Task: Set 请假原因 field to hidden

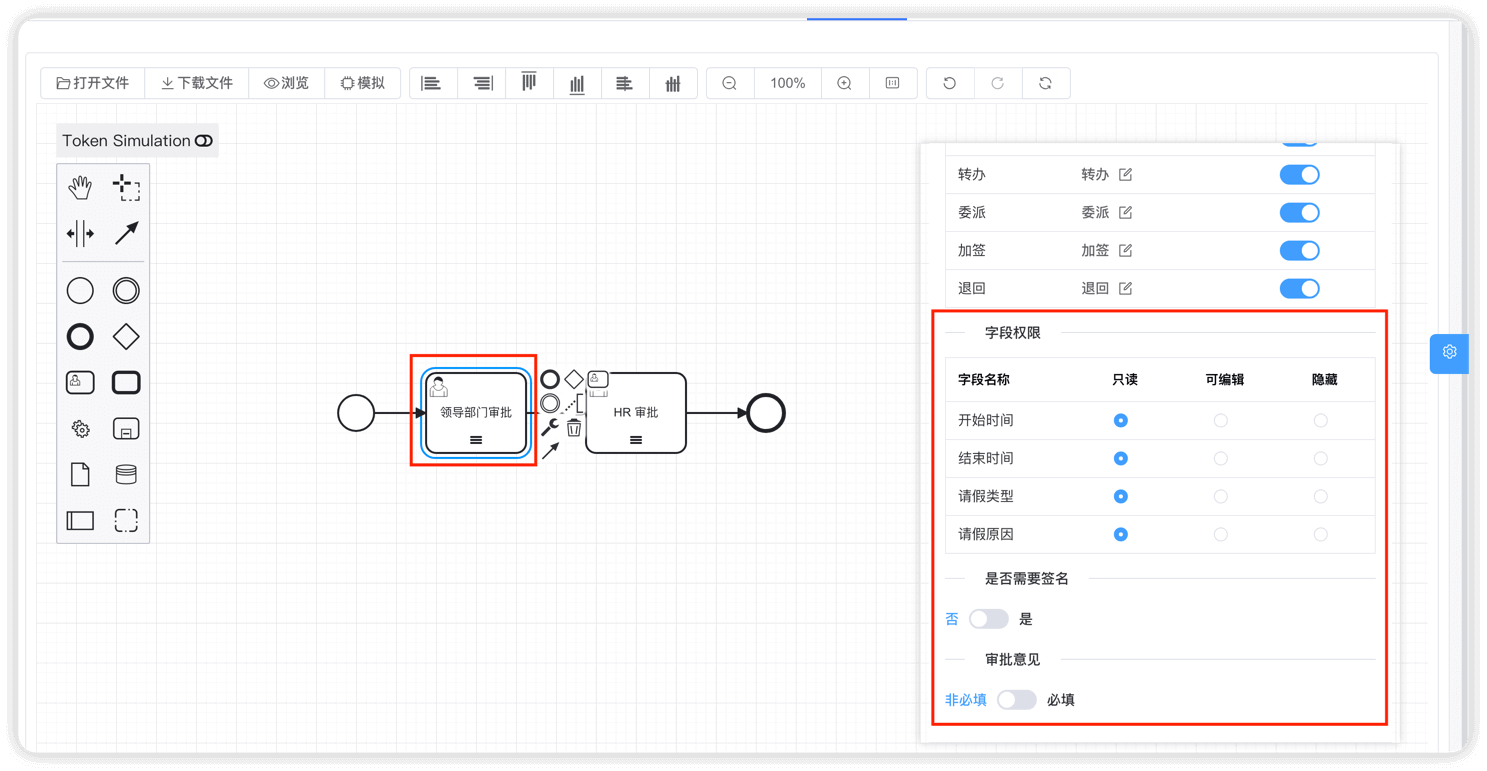Action: point(1320,535)
